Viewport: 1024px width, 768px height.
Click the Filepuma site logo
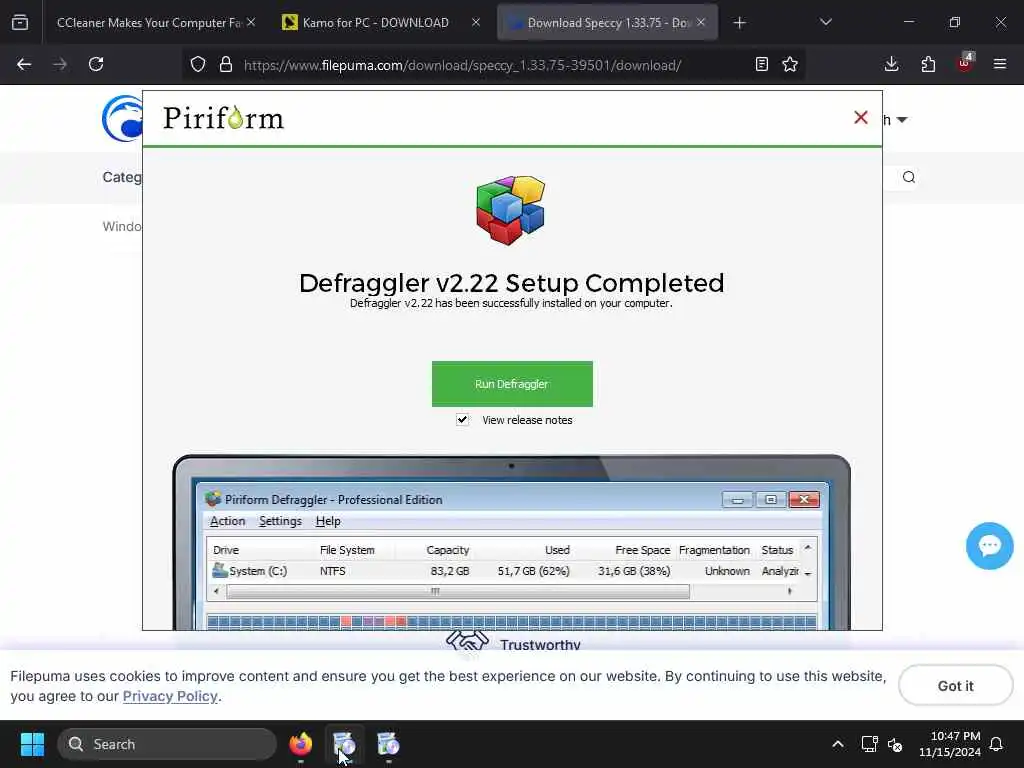tap(122, 118)
